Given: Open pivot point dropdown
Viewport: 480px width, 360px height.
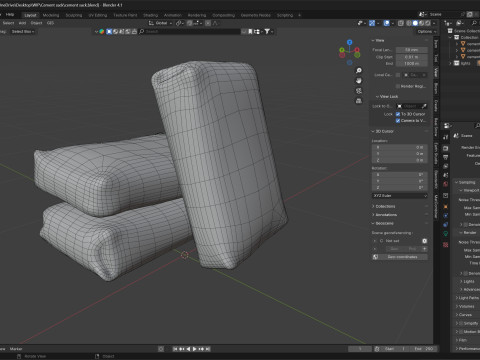Looking at the screenshot, I should [180, 23].
